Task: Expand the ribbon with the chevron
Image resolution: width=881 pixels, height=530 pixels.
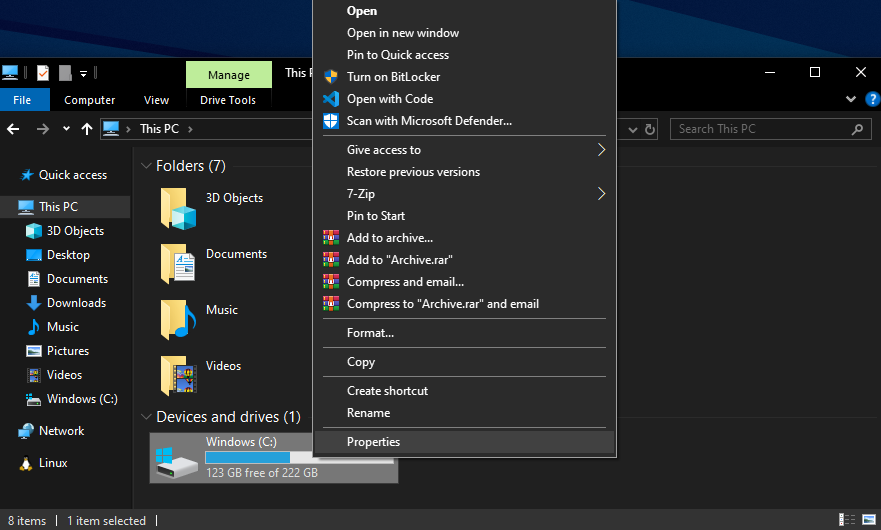Action: pyautogui.click(x=851, y=99)
